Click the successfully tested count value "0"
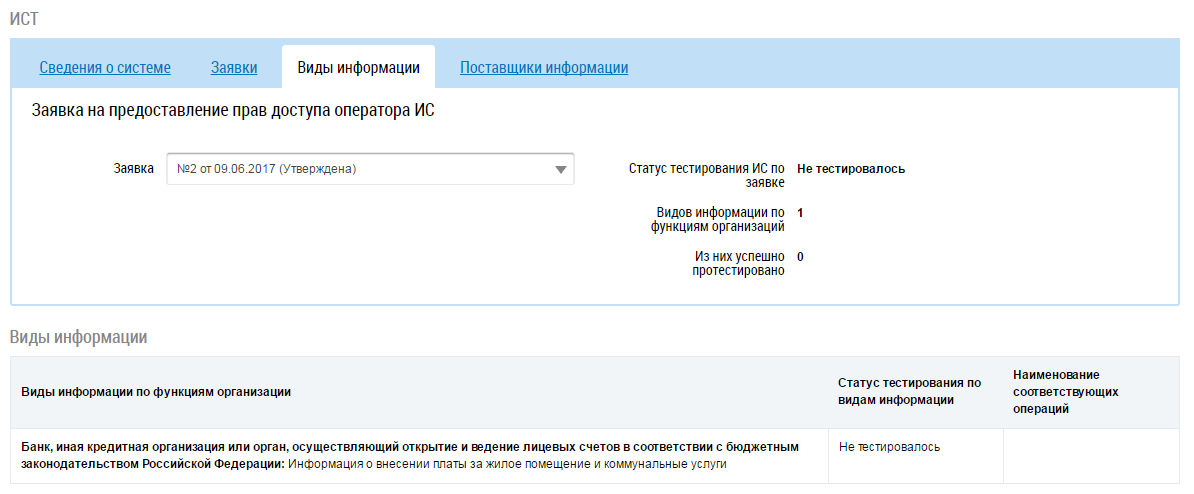This screenshot has width=1194, height=494. point(800,257)
